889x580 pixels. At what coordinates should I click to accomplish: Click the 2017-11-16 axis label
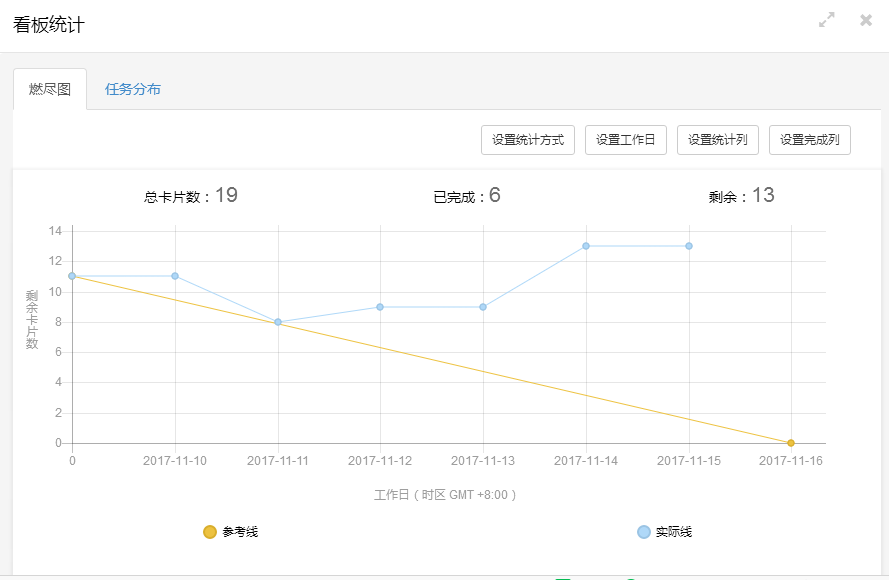[791, 461]
